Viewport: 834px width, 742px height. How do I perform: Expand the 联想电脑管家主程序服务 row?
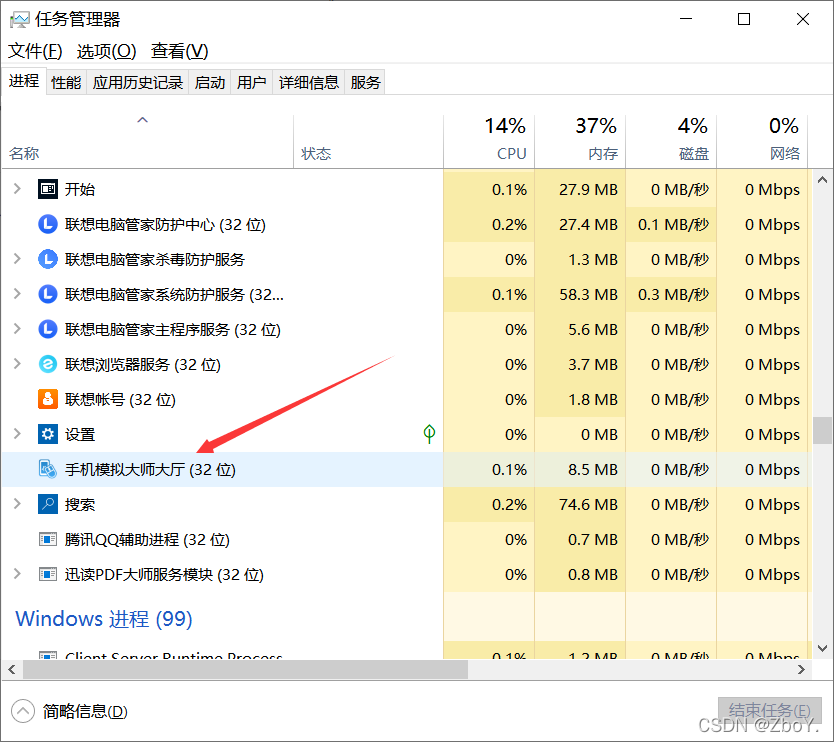[17, 329]
